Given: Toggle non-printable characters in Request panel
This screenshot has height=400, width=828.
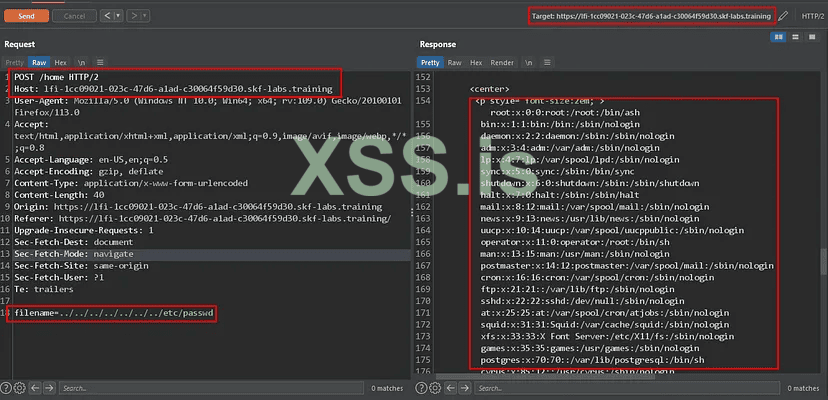Looking at the screenshot, I should 81,62.
